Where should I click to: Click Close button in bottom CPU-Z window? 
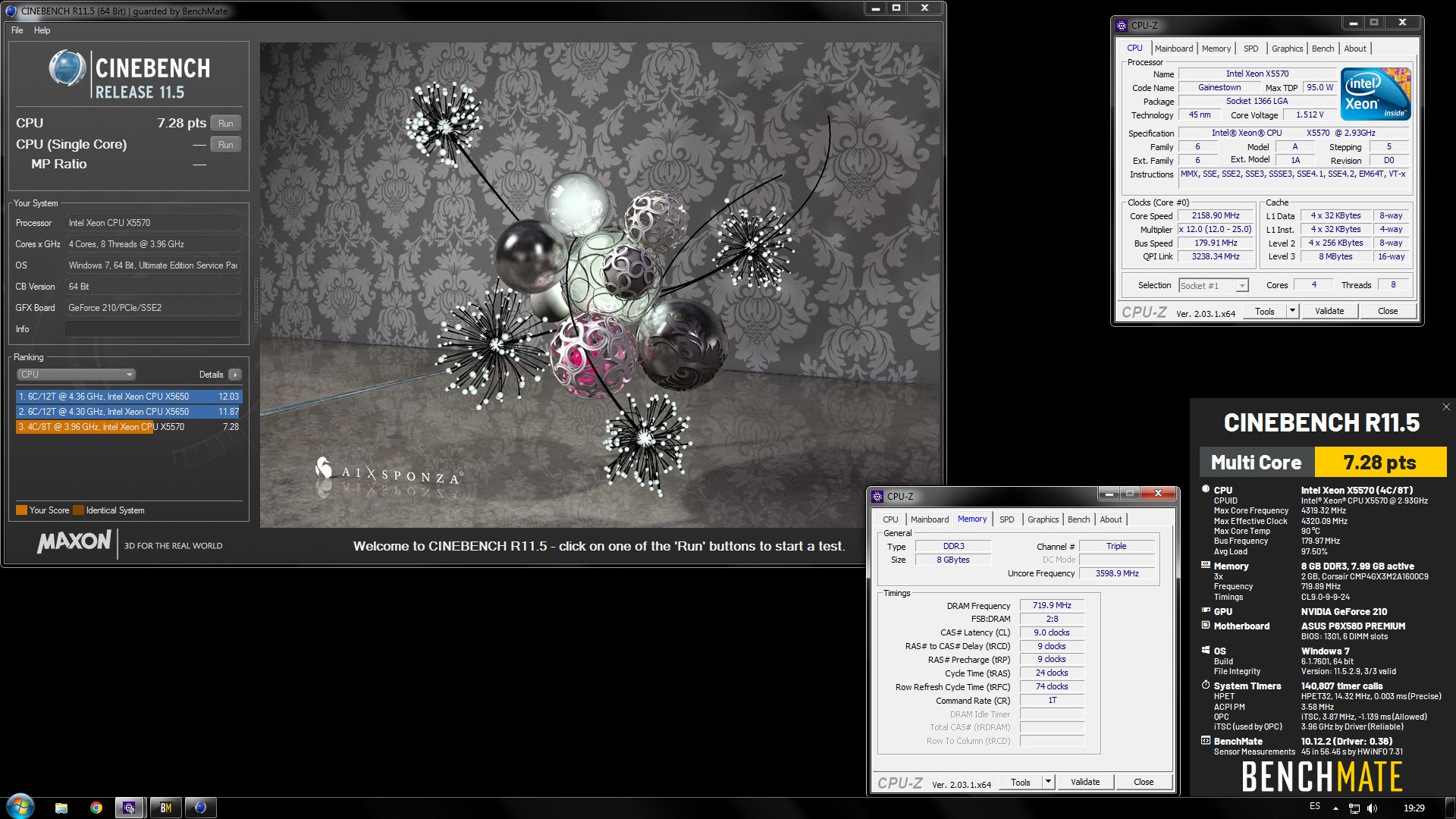[1144, 783]
